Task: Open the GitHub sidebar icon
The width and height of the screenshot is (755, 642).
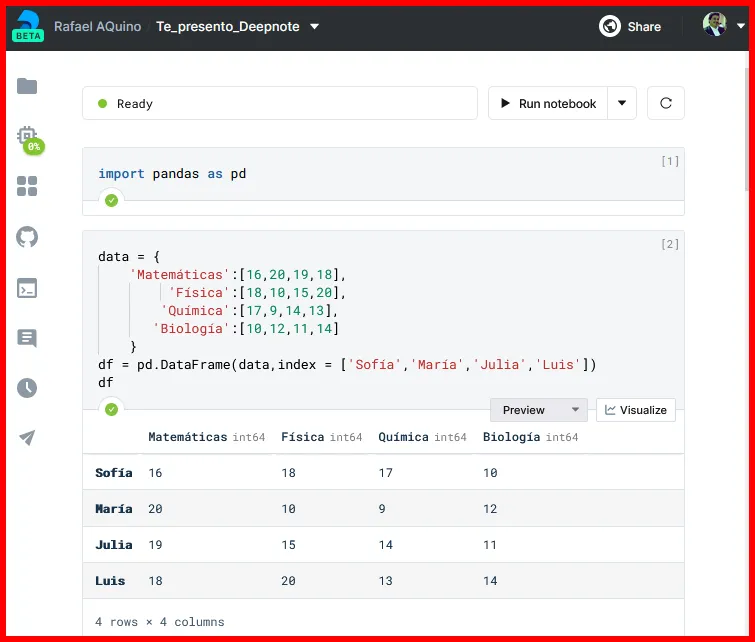Action: coord(27,237)
